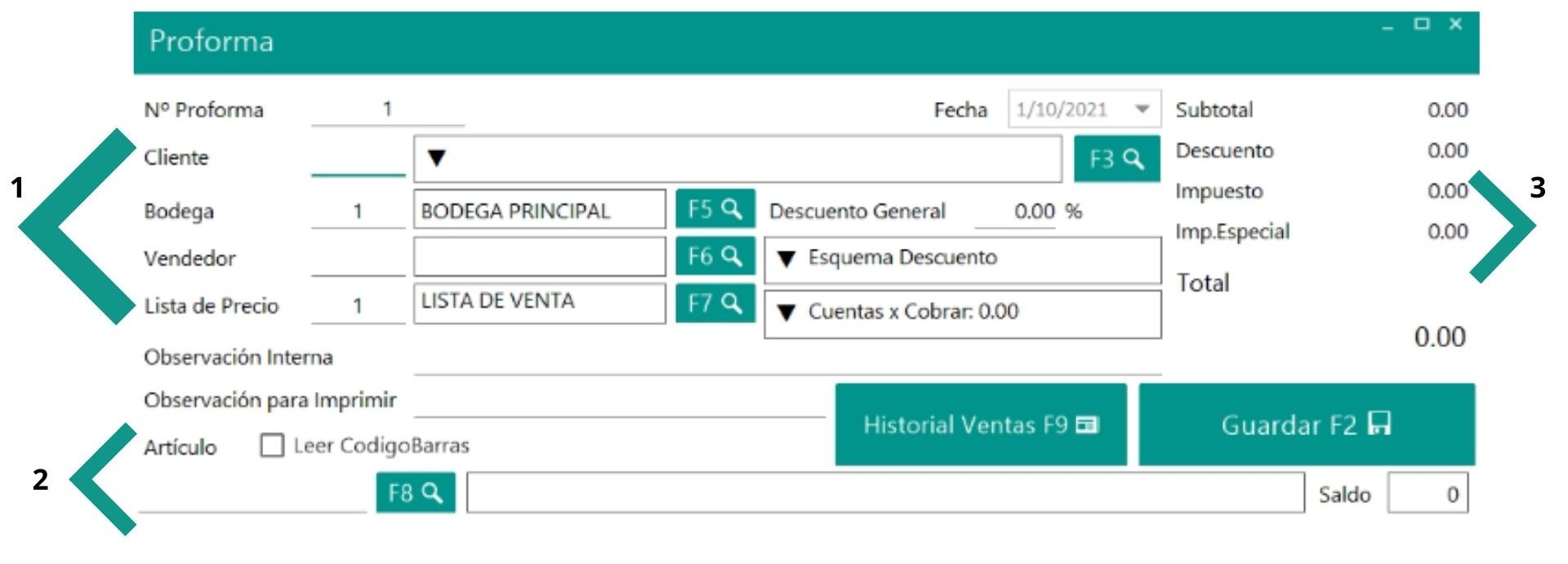This screenshot has width=1568, height=564.
Task: Click the F7 price list search icon
Action: (x=715, y=304)
